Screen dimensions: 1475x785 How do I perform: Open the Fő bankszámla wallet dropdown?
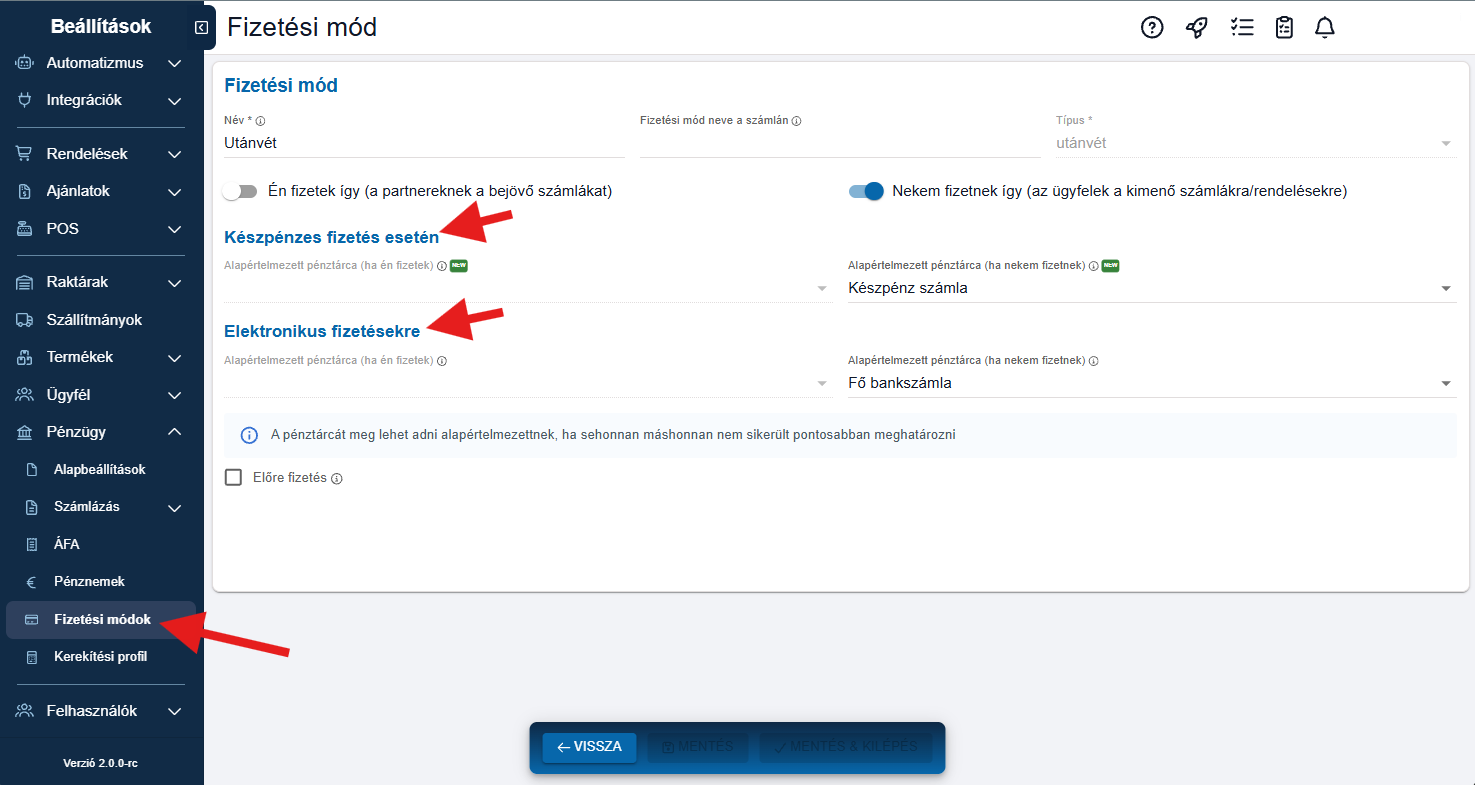[x=1150, y=383]
